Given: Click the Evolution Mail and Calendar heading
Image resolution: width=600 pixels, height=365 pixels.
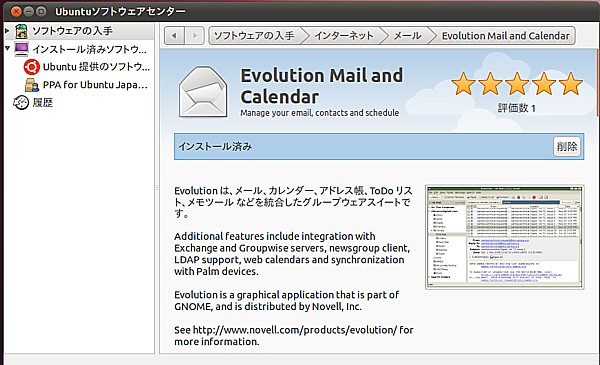Looking at the screenshot, I should [321, 86].
